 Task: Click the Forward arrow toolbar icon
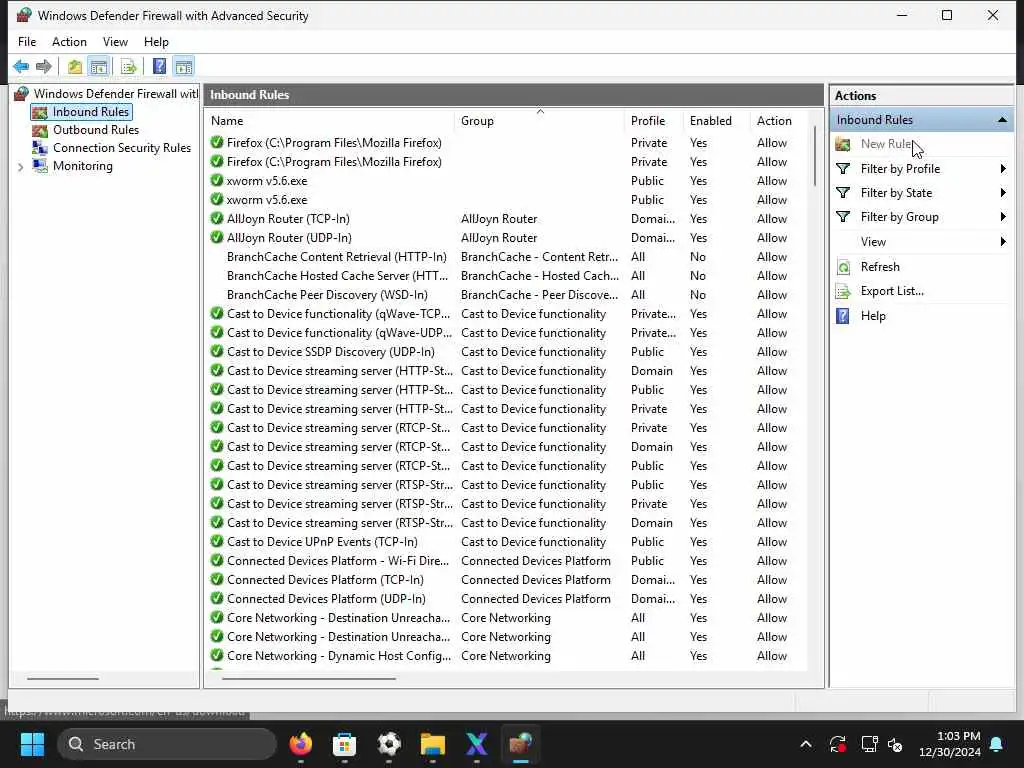[x=44, y=66]
